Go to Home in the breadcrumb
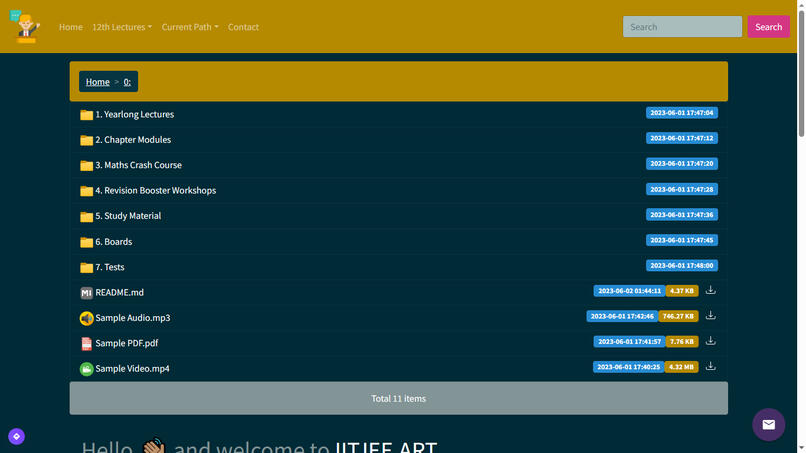Viewport: 806px width, 453px height. [98, 82]
